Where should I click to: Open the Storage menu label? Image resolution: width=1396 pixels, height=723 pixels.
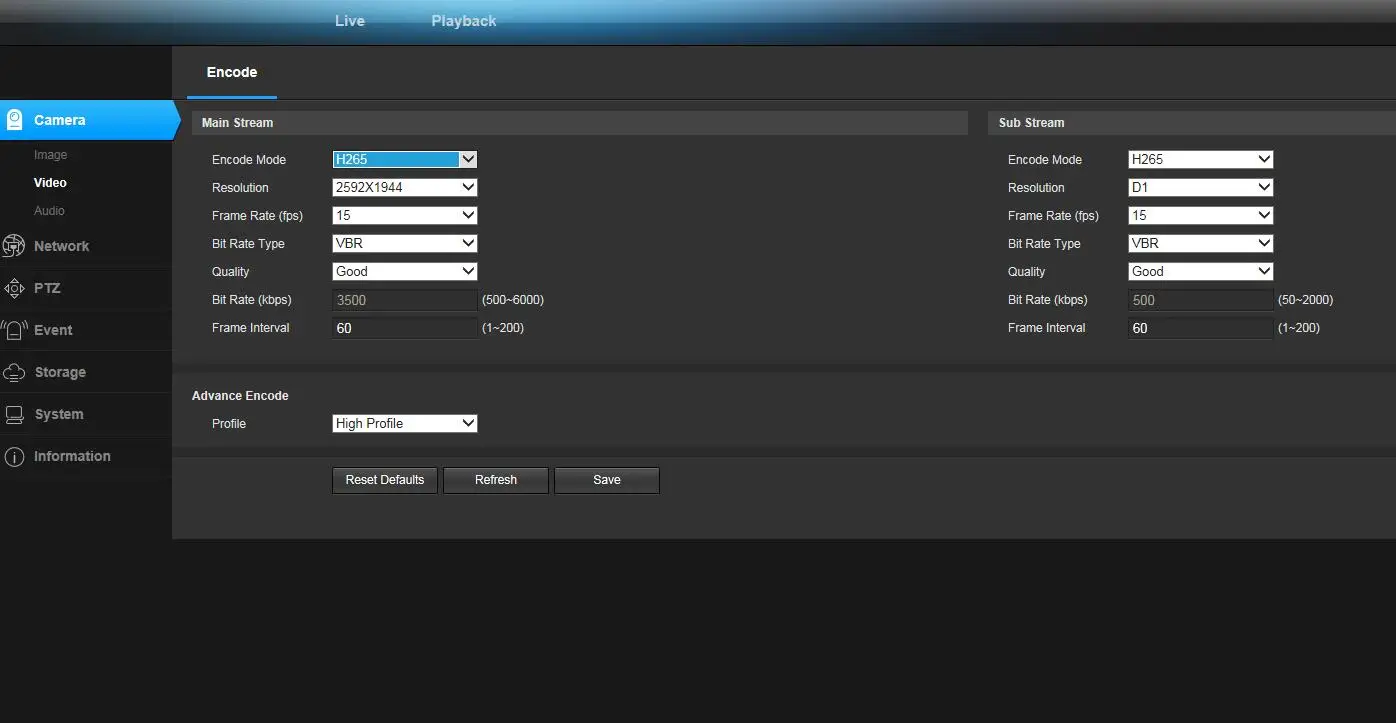(60, 372)
